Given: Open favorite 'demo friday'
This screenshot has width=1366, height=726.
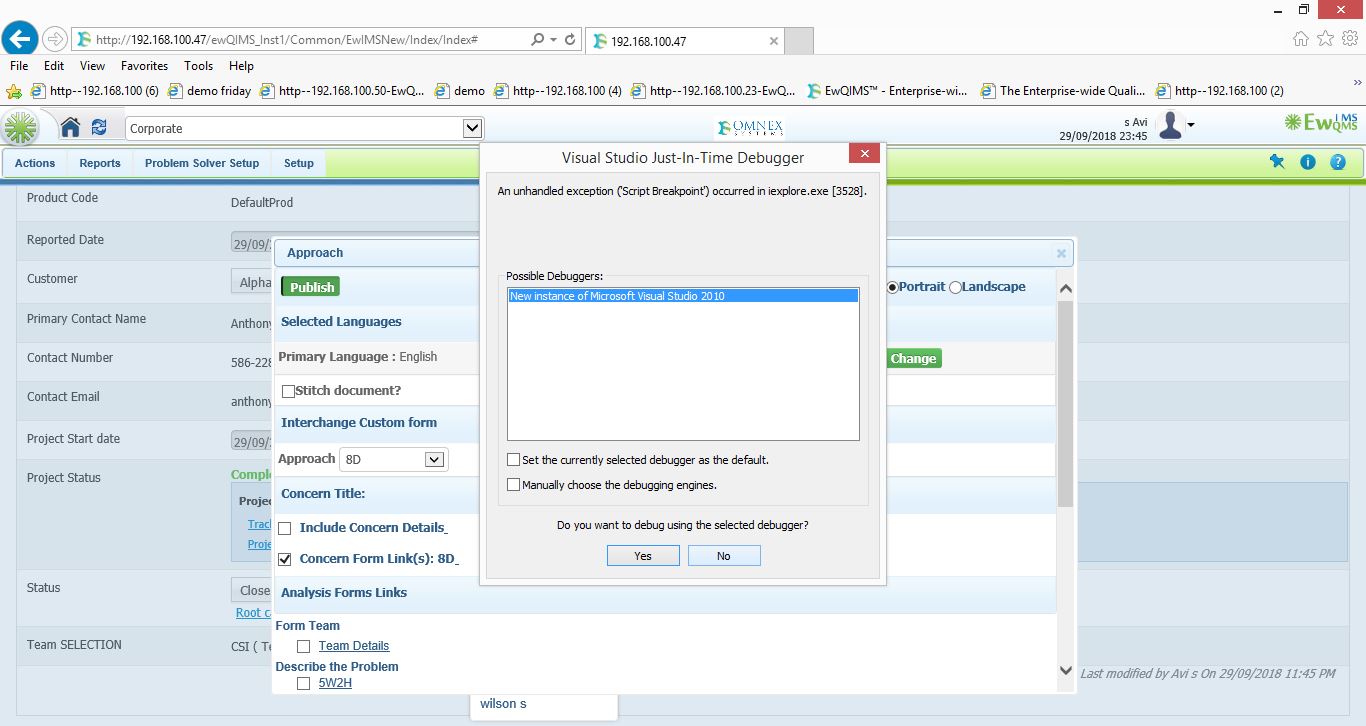Looking at the screenshot, I should point(210,91).
